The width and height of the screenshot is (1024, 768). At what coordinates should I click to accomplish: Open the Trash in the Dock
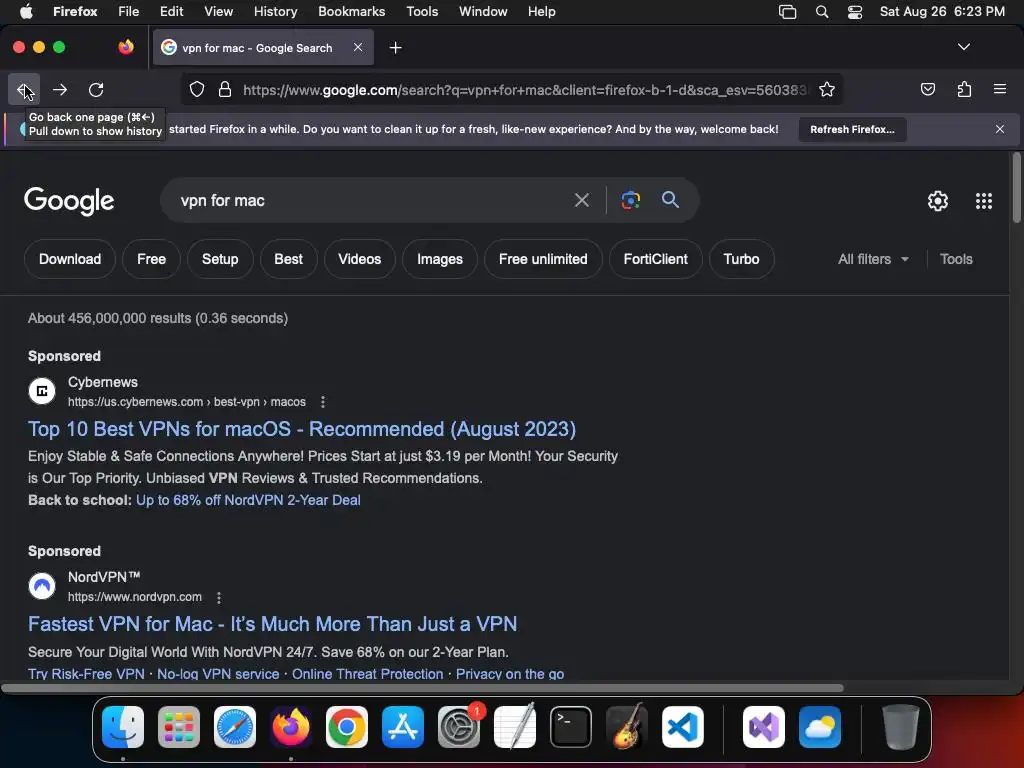901,726
